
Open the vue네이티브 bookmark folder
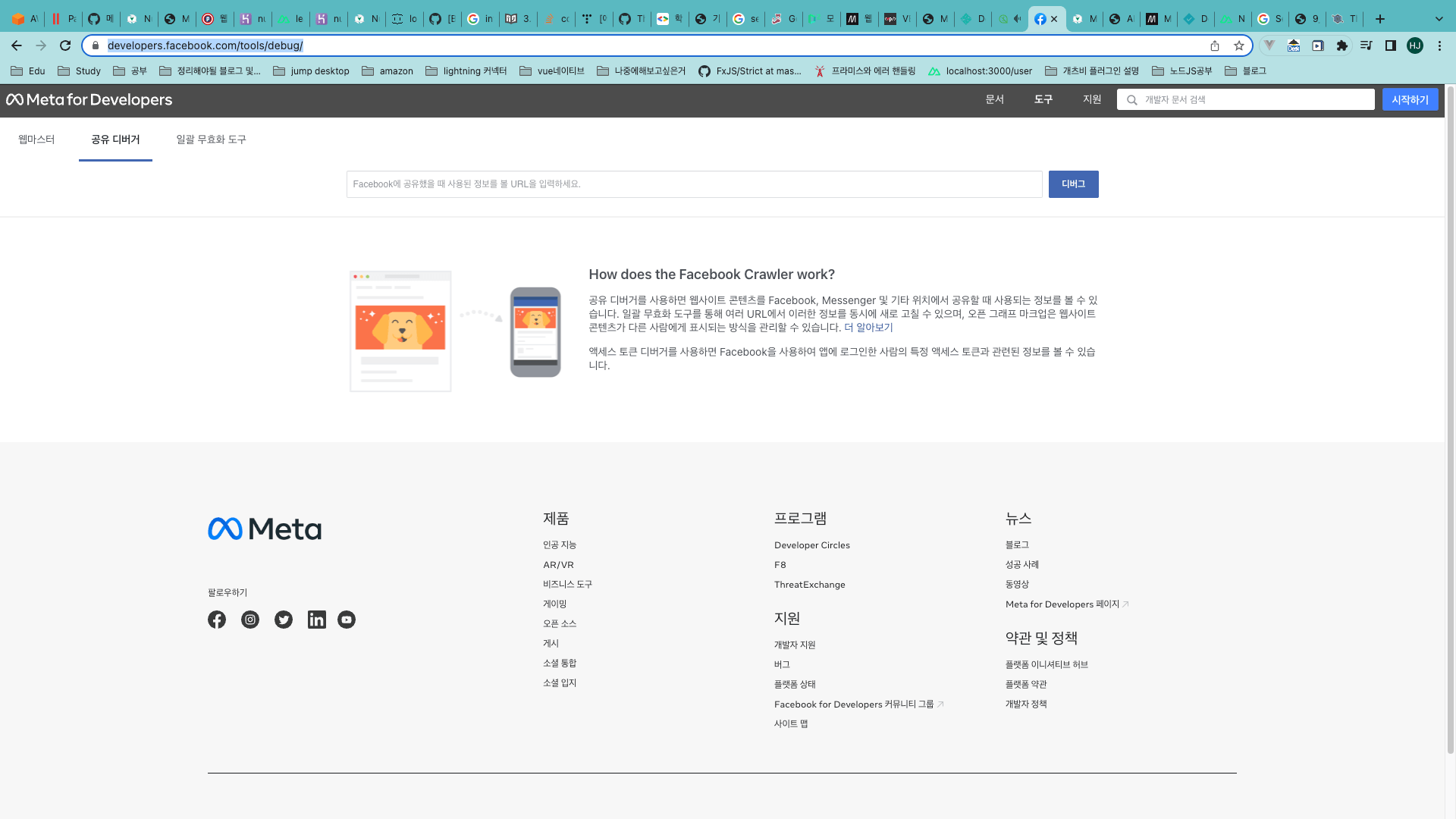click(552, 71)
